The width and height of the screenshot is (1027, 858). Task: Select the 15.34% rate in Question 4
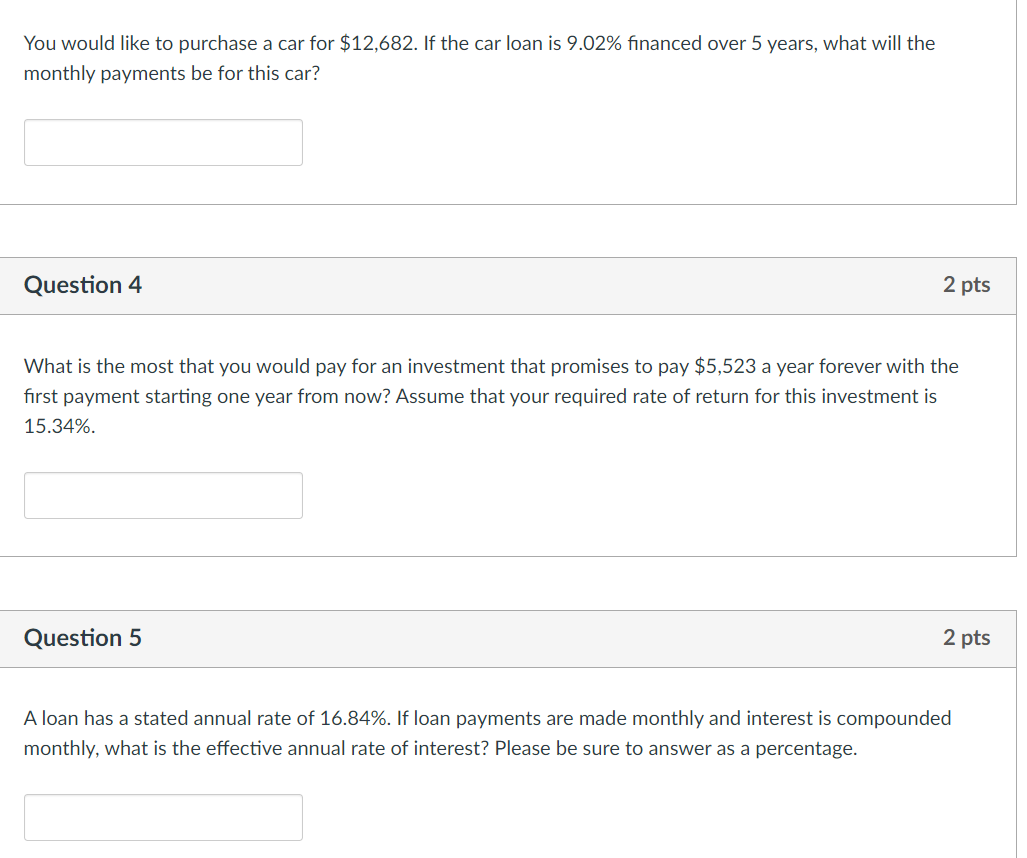(x=59, y=427)
